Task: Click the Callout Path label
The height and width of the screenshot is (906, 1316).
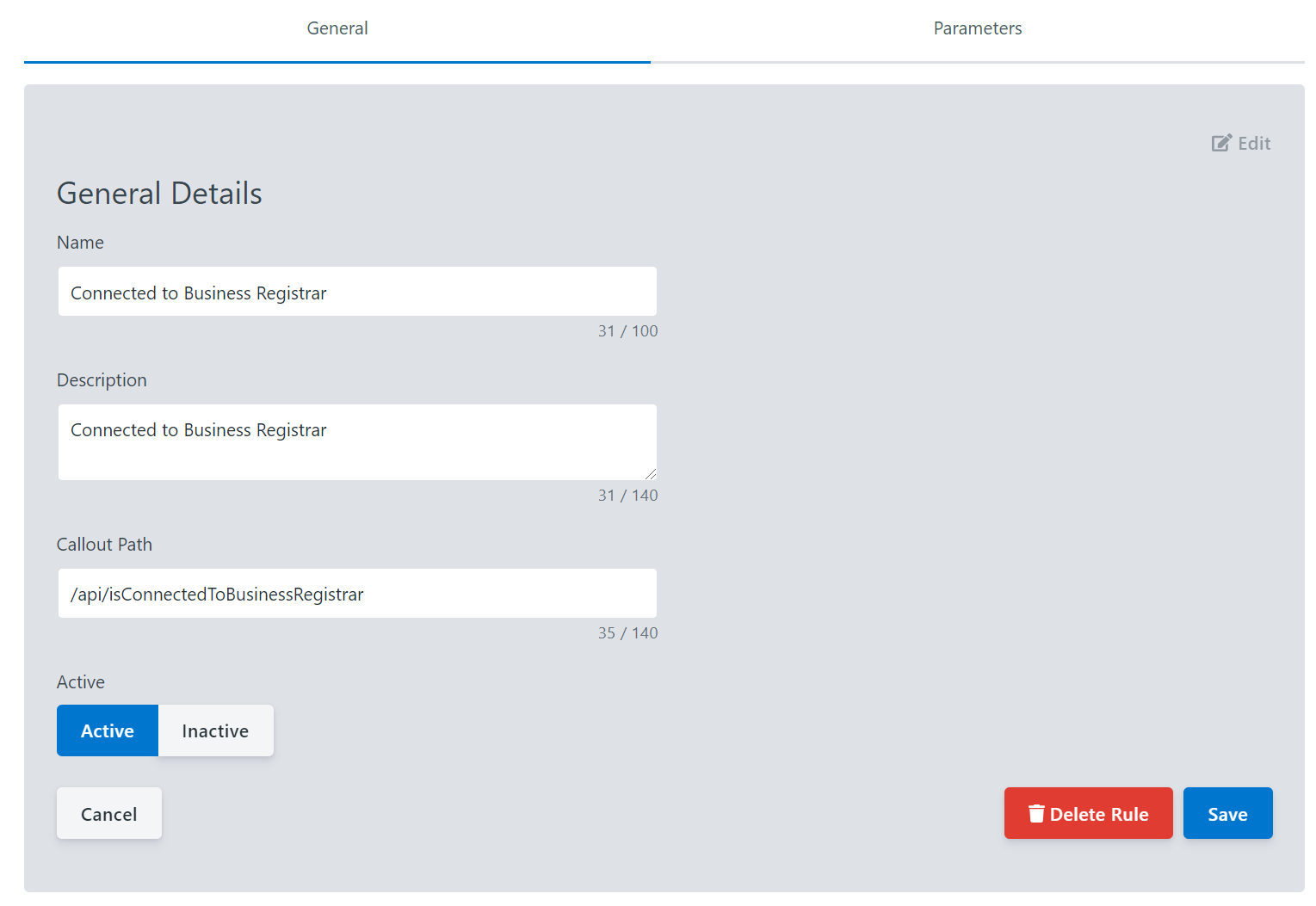Action: [x=104, y=545]
